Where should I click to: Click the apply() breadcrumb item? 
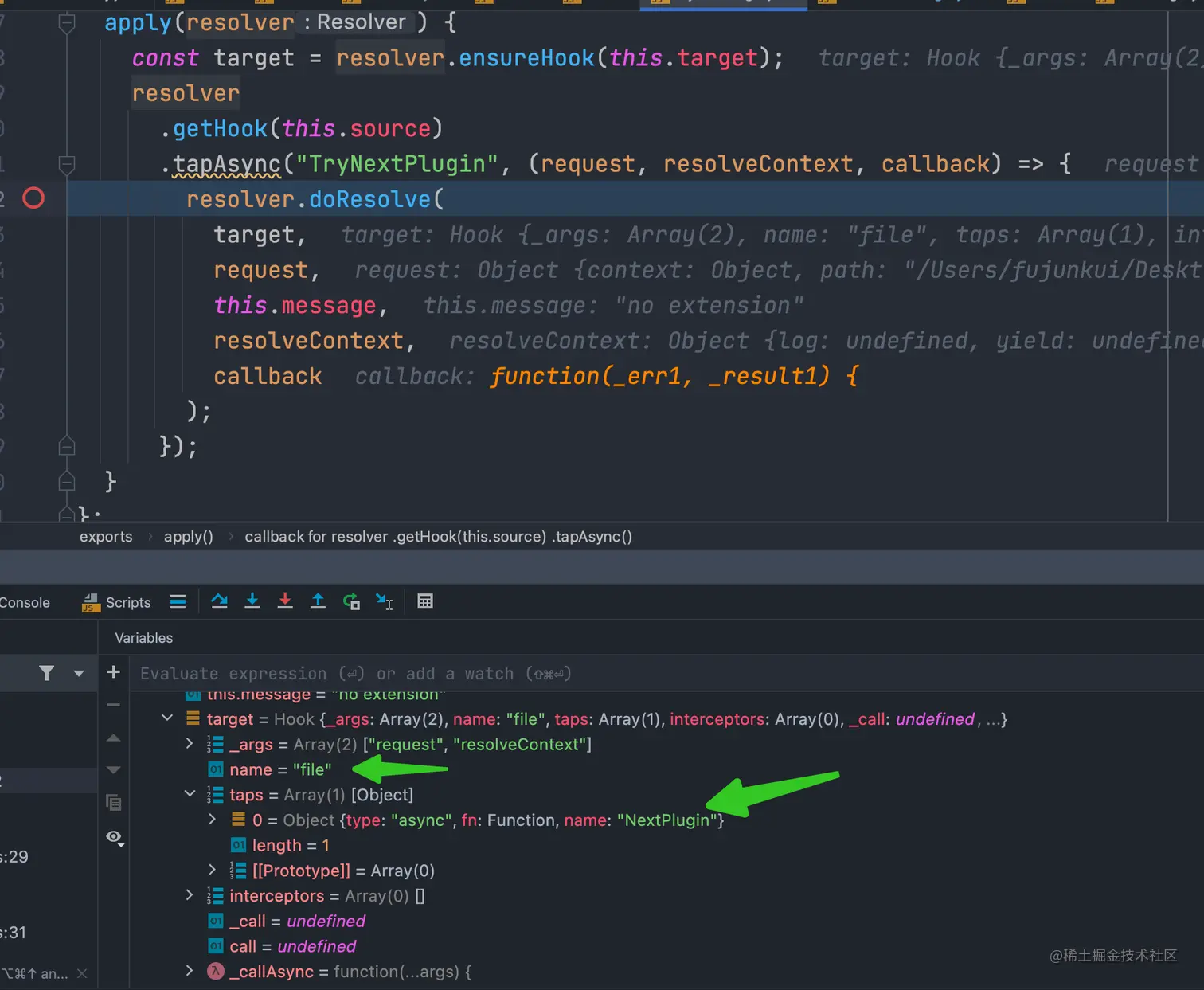point(189,537)
